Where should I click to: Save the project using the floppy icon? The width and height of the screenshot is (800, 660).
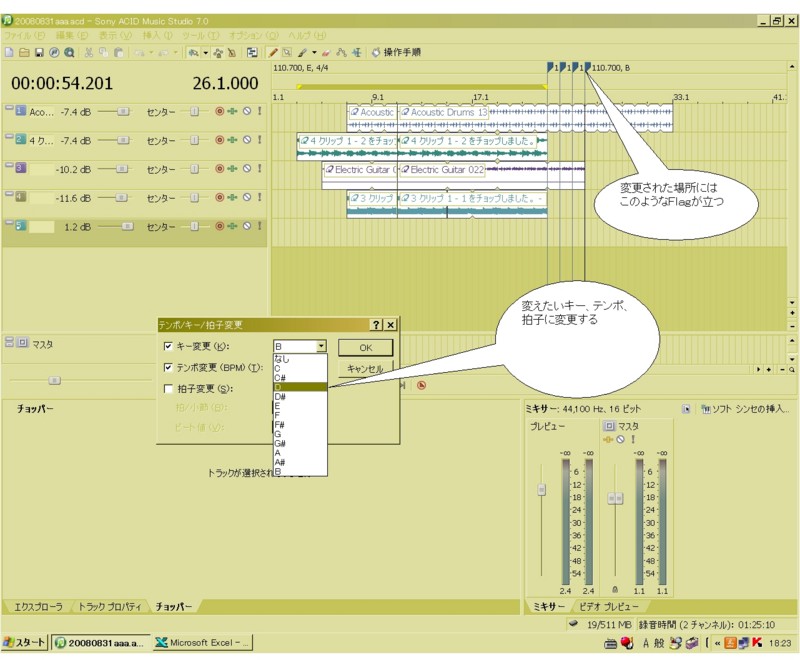click(39, 53)
